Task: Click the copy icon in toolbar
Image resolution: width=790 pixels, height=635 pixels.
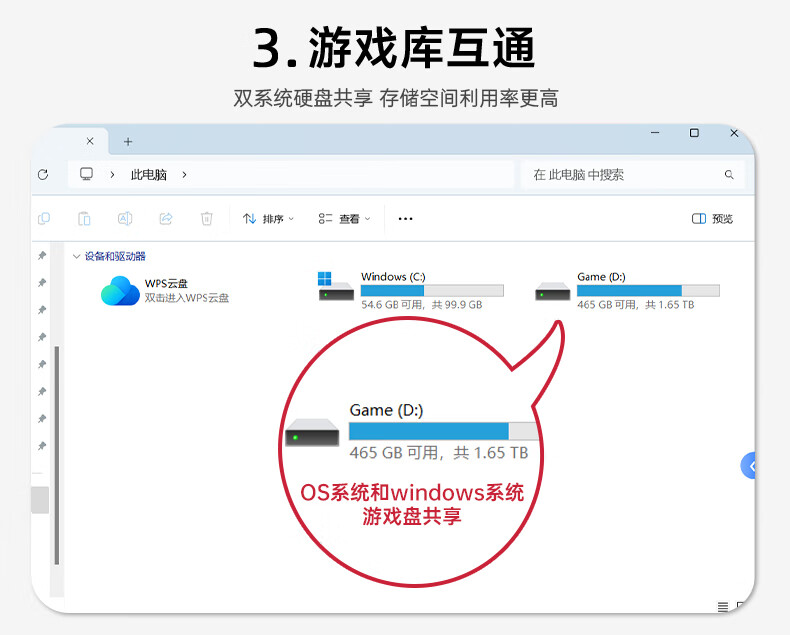Action: point(44,219)
